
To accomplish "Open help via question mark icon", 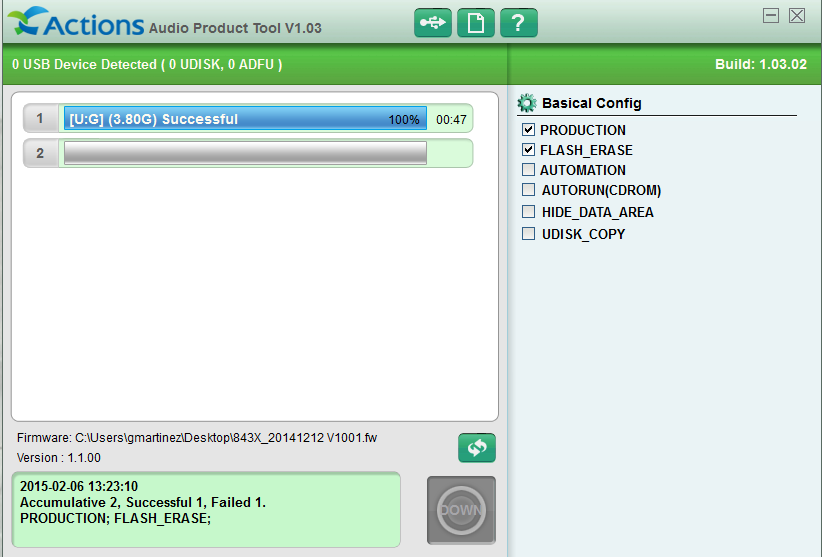I will point(518,23).
